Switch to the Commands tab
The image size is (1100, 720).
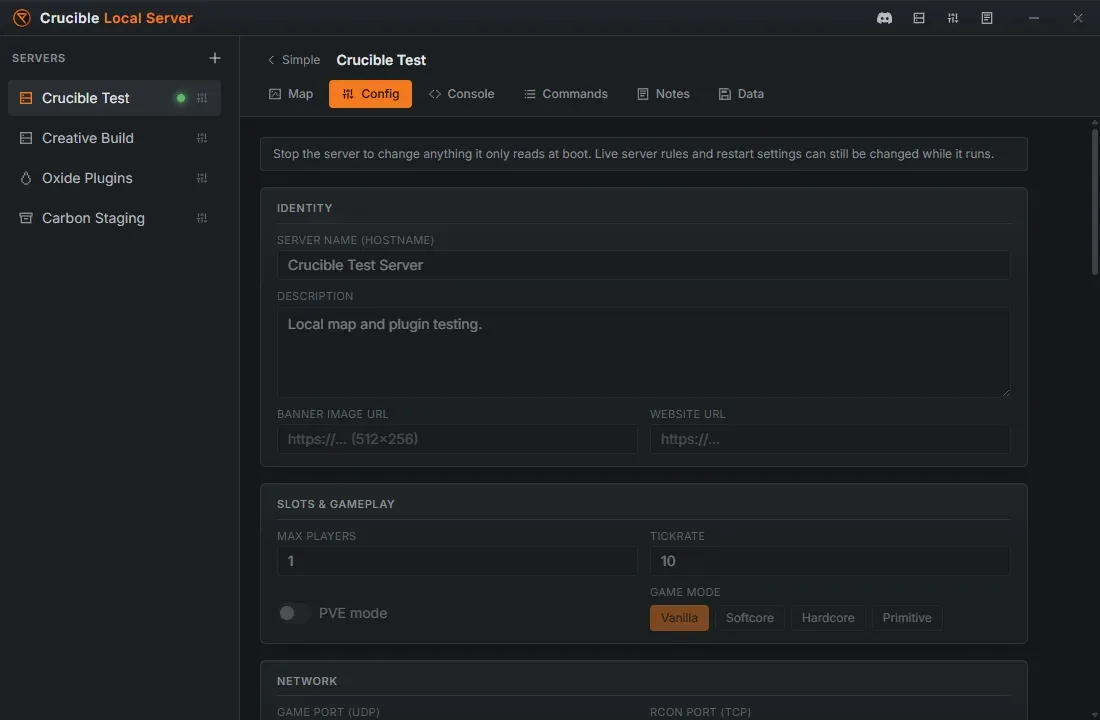pos(566,94)
